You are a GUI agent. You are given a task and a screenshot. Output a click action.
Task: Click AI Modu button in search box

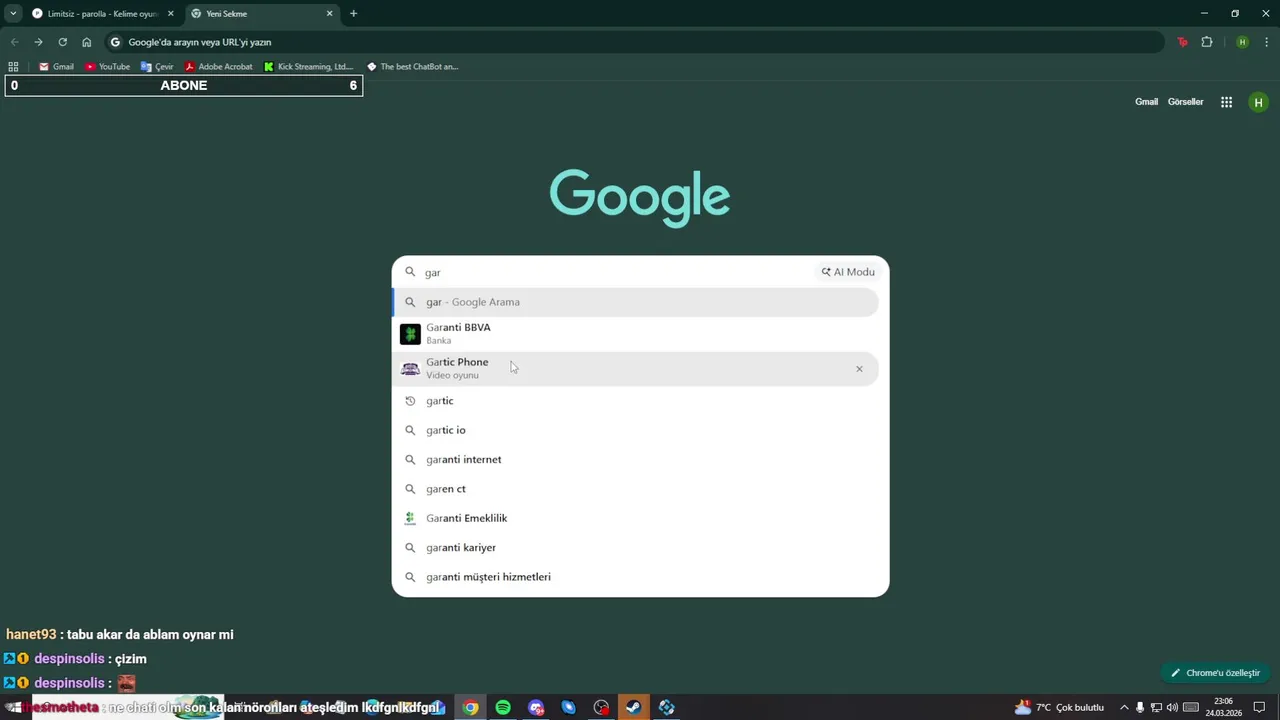click(x=848, y=272)
